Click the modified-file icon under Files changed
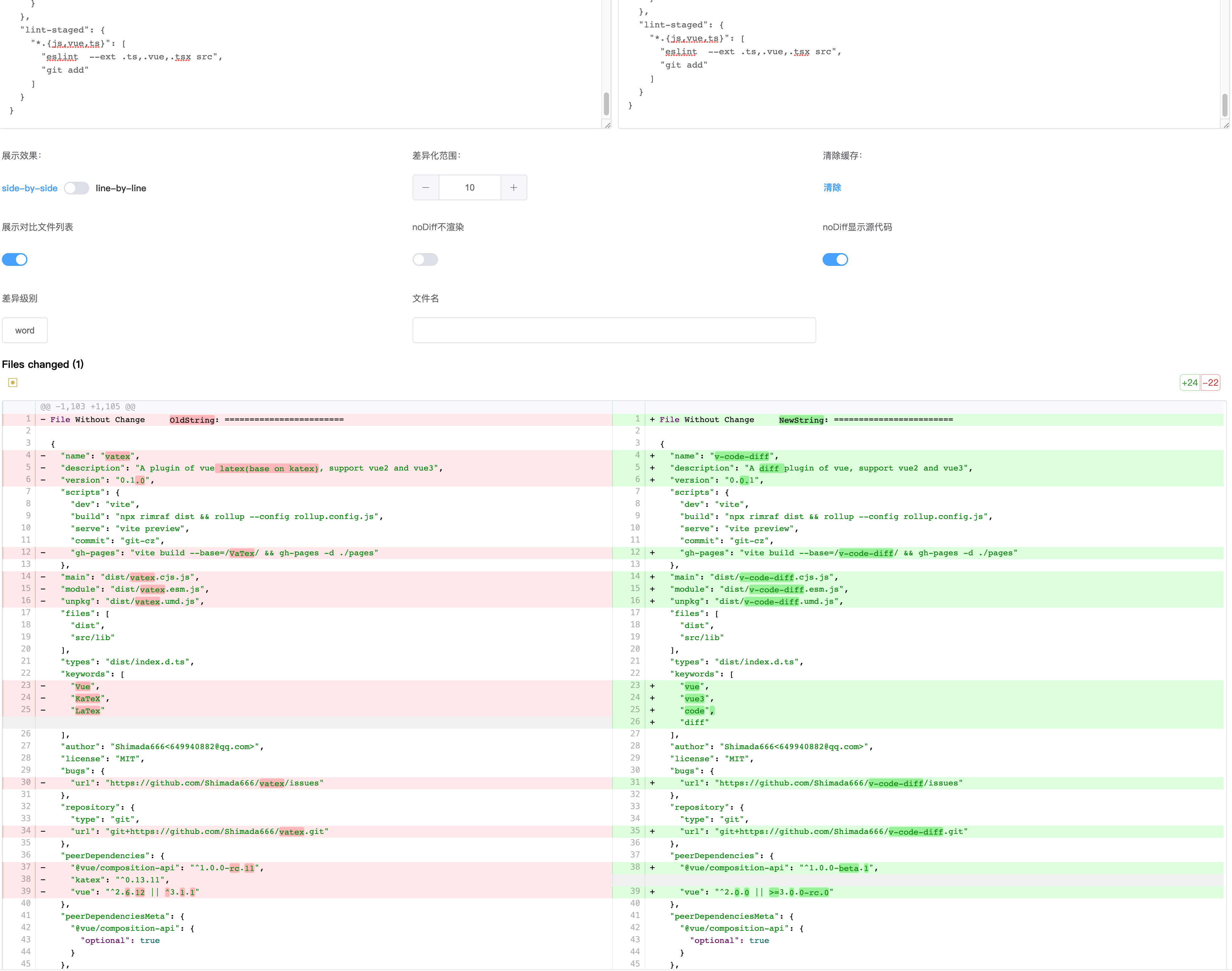This screenshot has width=1232, height=971. (12, 383)
